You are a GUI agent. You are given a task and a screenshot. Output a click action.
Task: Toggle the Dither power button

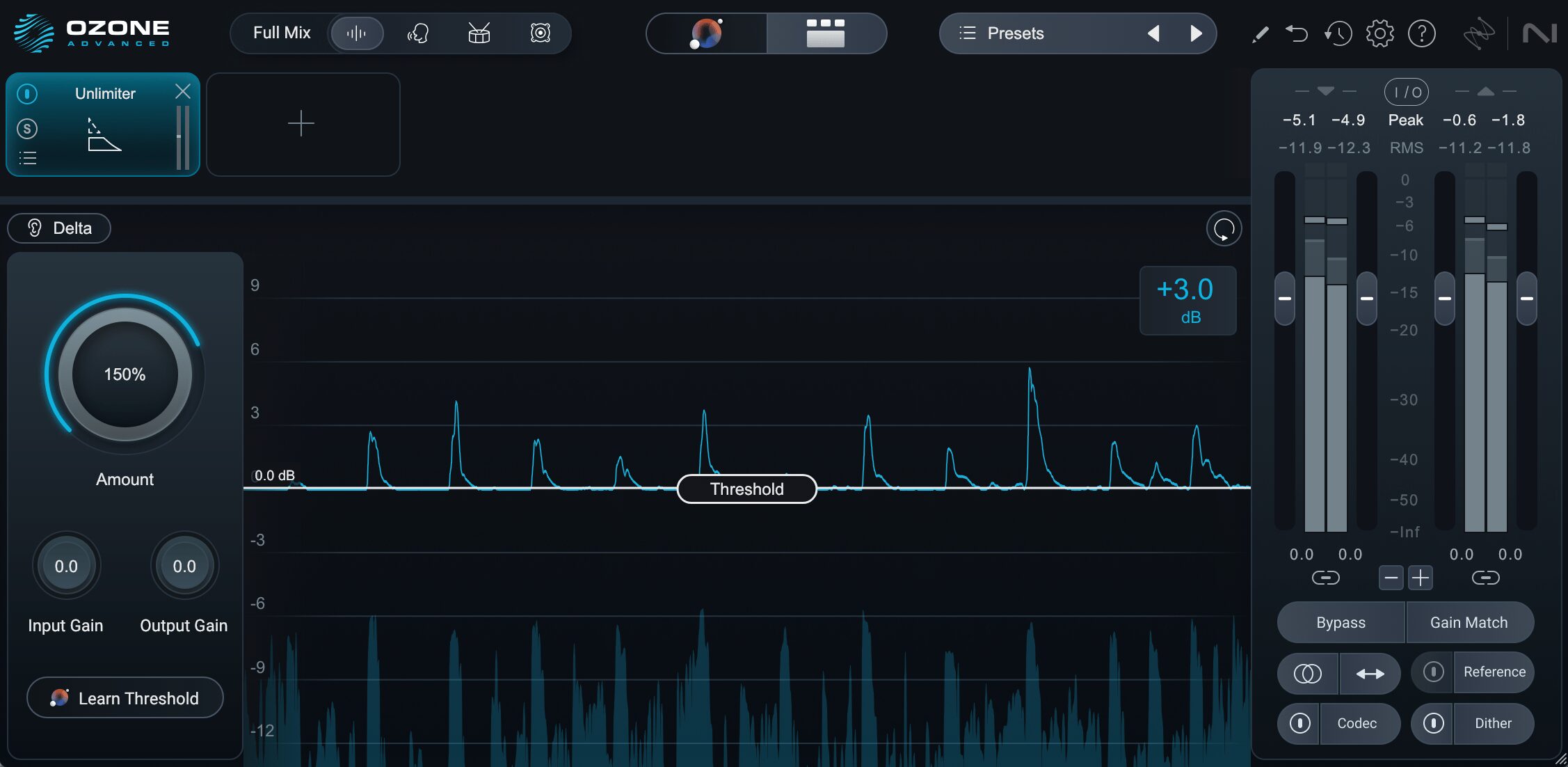point(1433,723)
